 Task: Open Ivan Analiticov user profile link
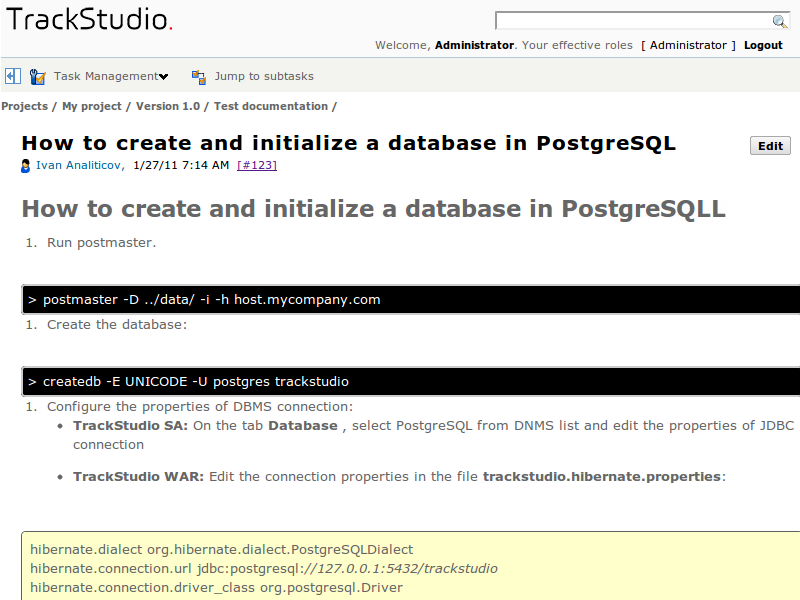pos(79,165)
